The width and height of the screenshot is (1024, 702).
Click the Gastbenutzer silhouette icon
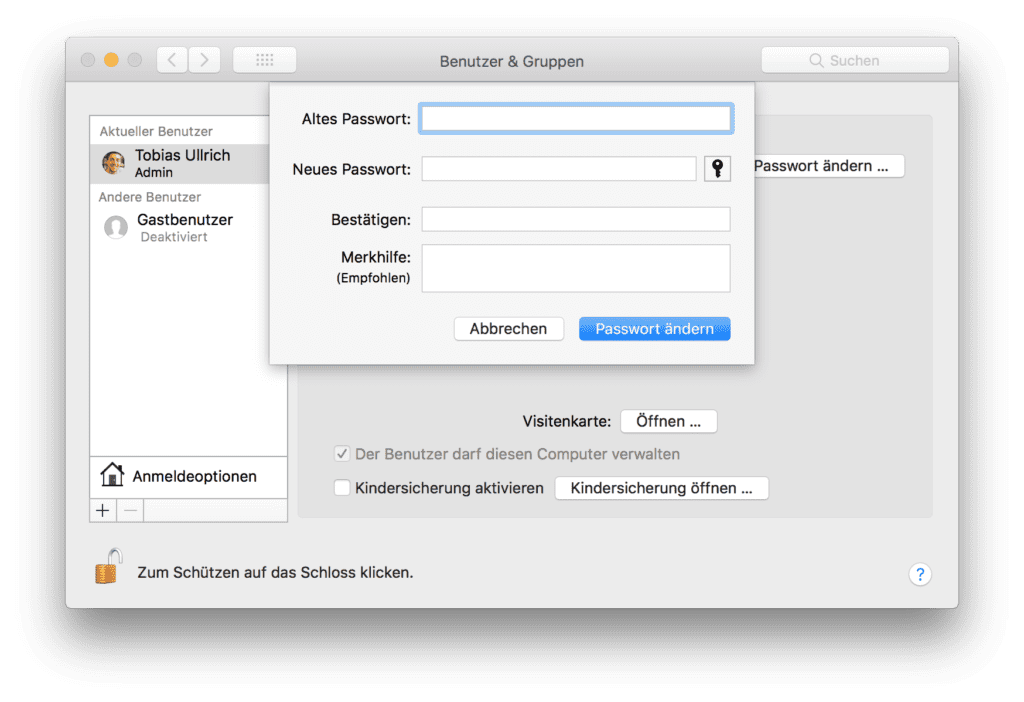[116, 227]
